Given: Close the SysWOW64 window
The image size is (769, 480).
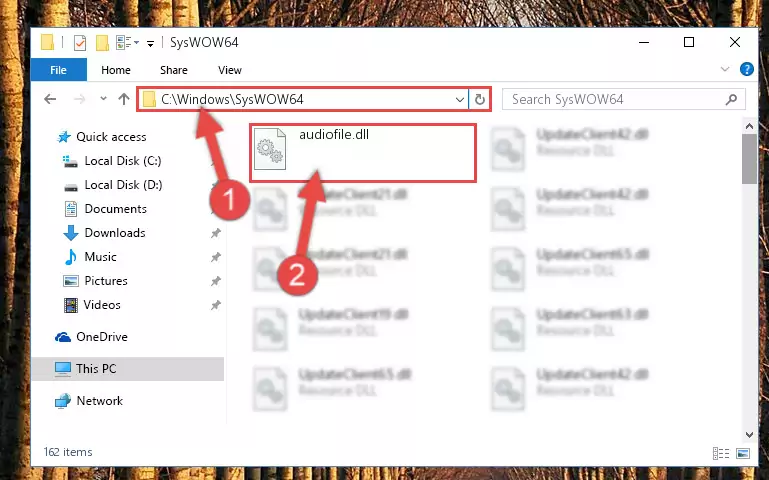Looking at the screenshot, I should coord(735,43).
